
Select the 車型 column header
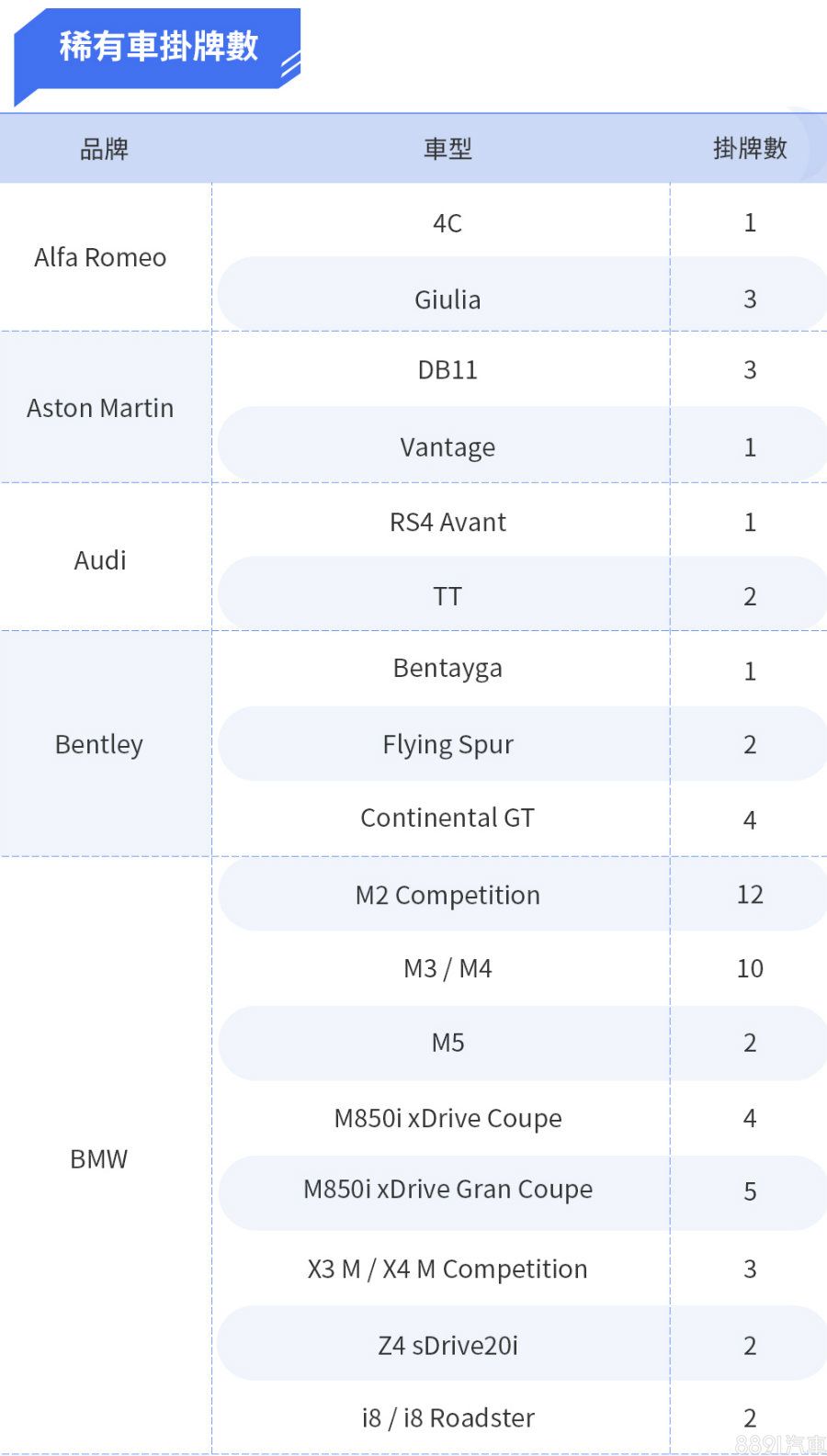447,149
